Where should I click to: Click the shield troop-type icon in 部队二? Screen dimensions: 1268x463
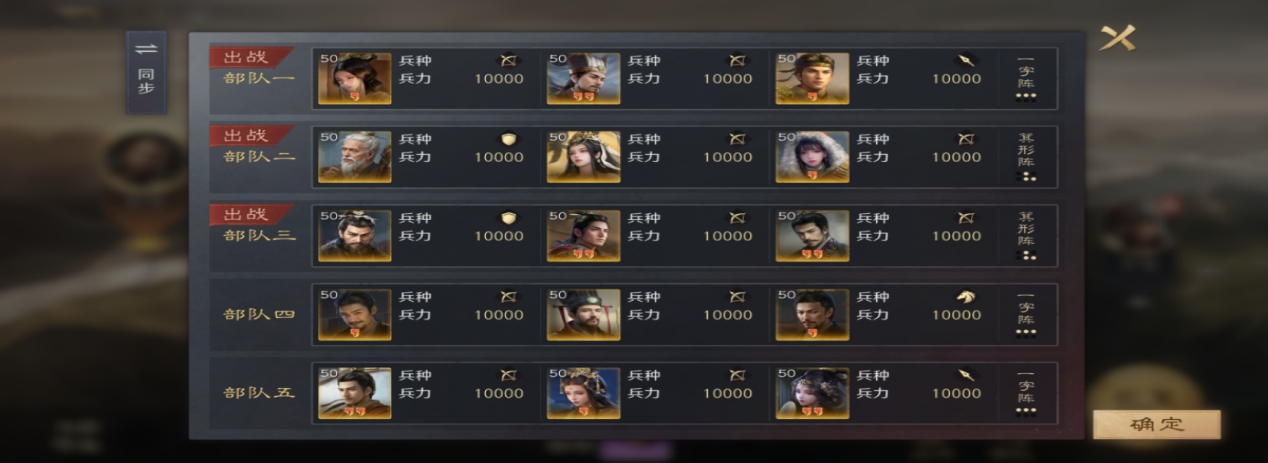pos(508,139)
